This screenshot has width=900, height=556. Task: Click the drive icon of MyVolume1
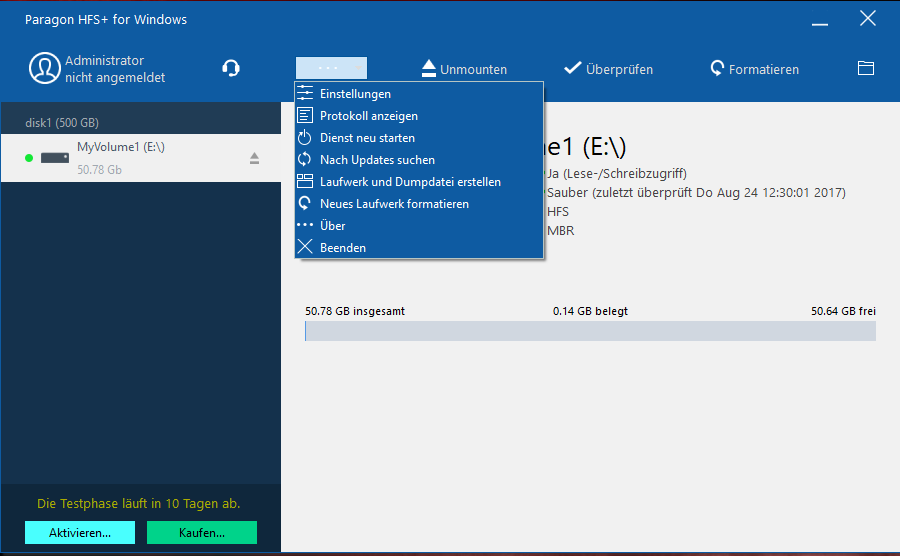click(55, 158)
